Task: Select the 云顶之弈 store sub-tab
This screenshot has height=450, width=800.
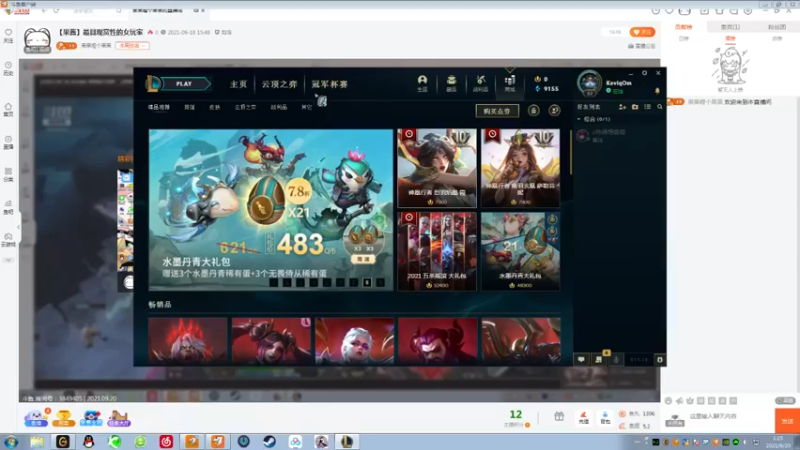Action: pyautogui.click(x=245, y=107)
